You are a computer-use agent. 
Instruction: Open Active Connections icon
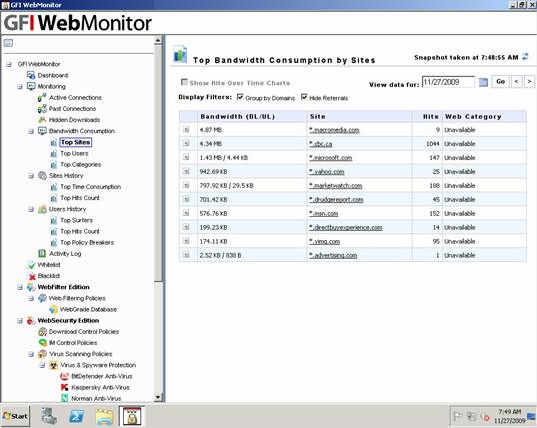click(x=42, y=98)
